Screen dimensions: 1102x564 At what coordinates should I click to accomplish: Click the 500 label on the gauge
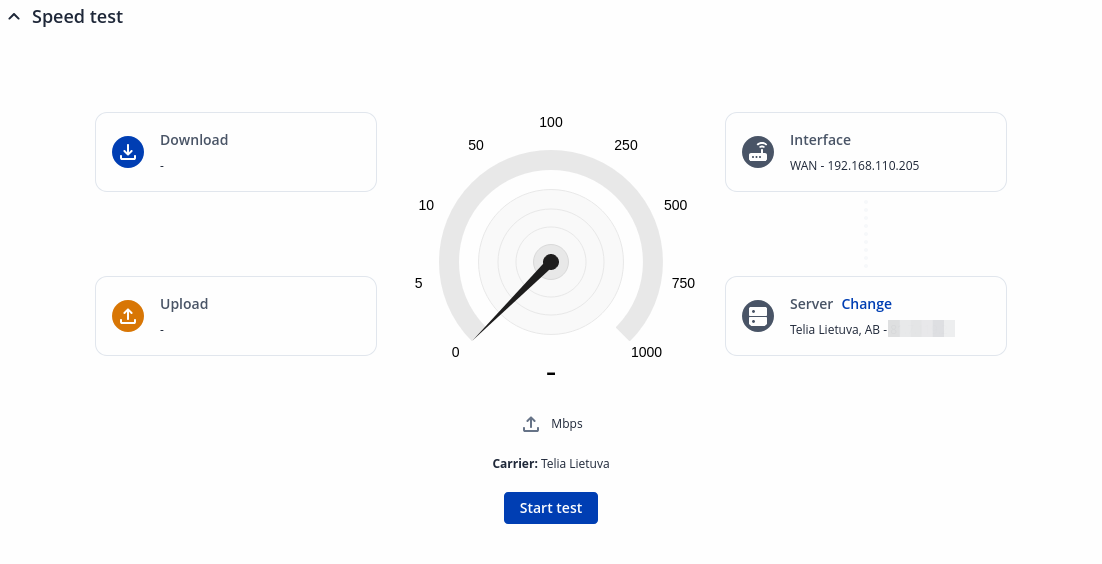676,205
